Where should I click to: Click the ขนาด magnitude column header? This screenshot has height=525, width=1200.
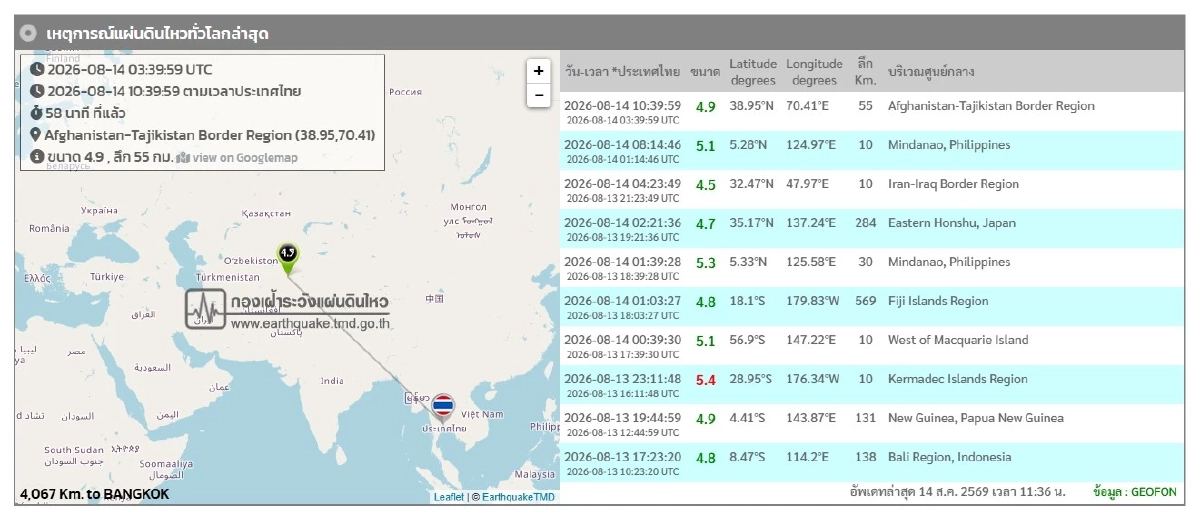coord(705,72)
